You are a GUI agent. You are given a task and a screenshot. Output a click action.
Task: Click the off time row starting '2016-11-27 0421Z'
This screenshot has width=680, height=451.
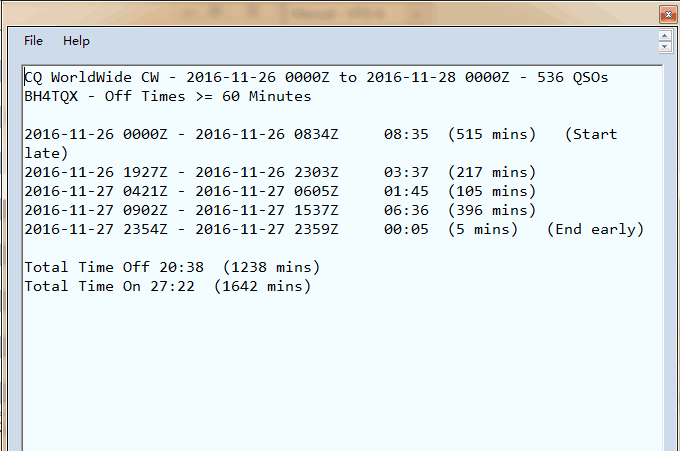pos(280,192)
